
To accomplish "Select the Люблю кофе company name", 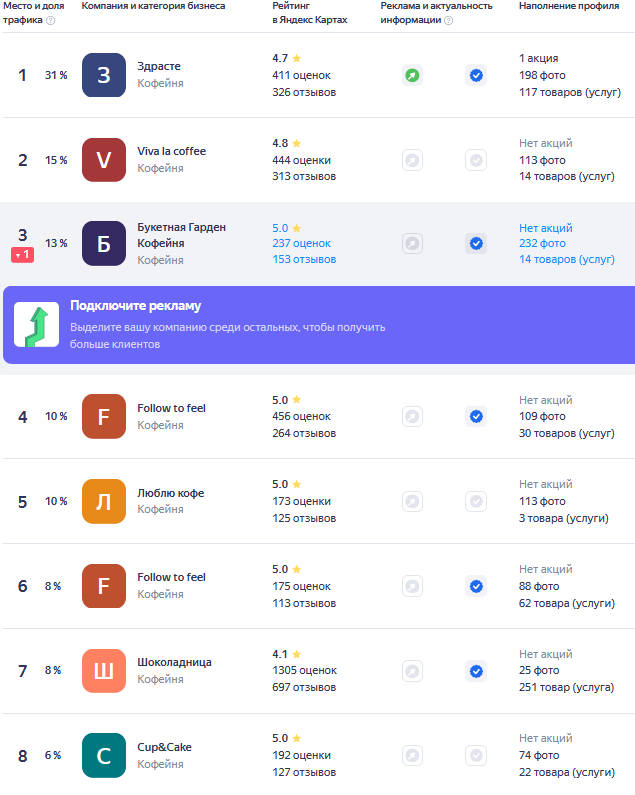I will [x=171, y=493].
